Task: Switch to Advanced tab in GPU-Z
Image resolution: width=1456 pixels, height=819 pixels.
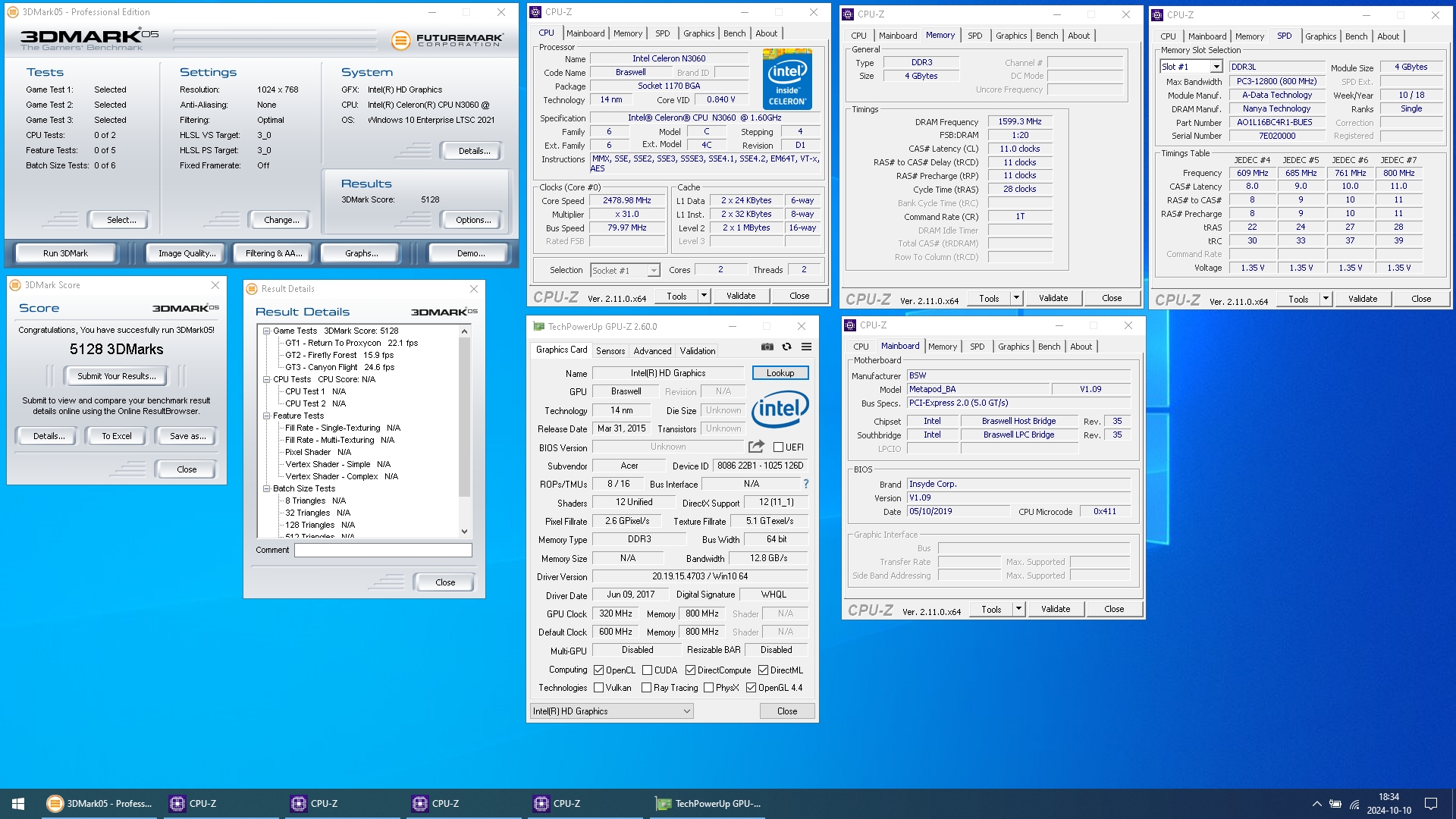Action: click(652, 351)
